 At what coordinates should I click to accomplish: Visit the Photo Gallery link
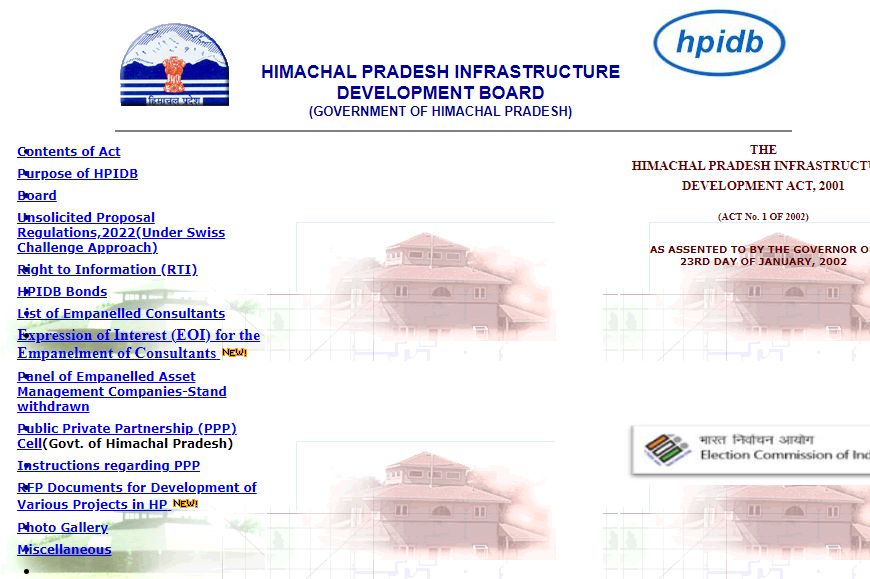click(x=62, y=528)
